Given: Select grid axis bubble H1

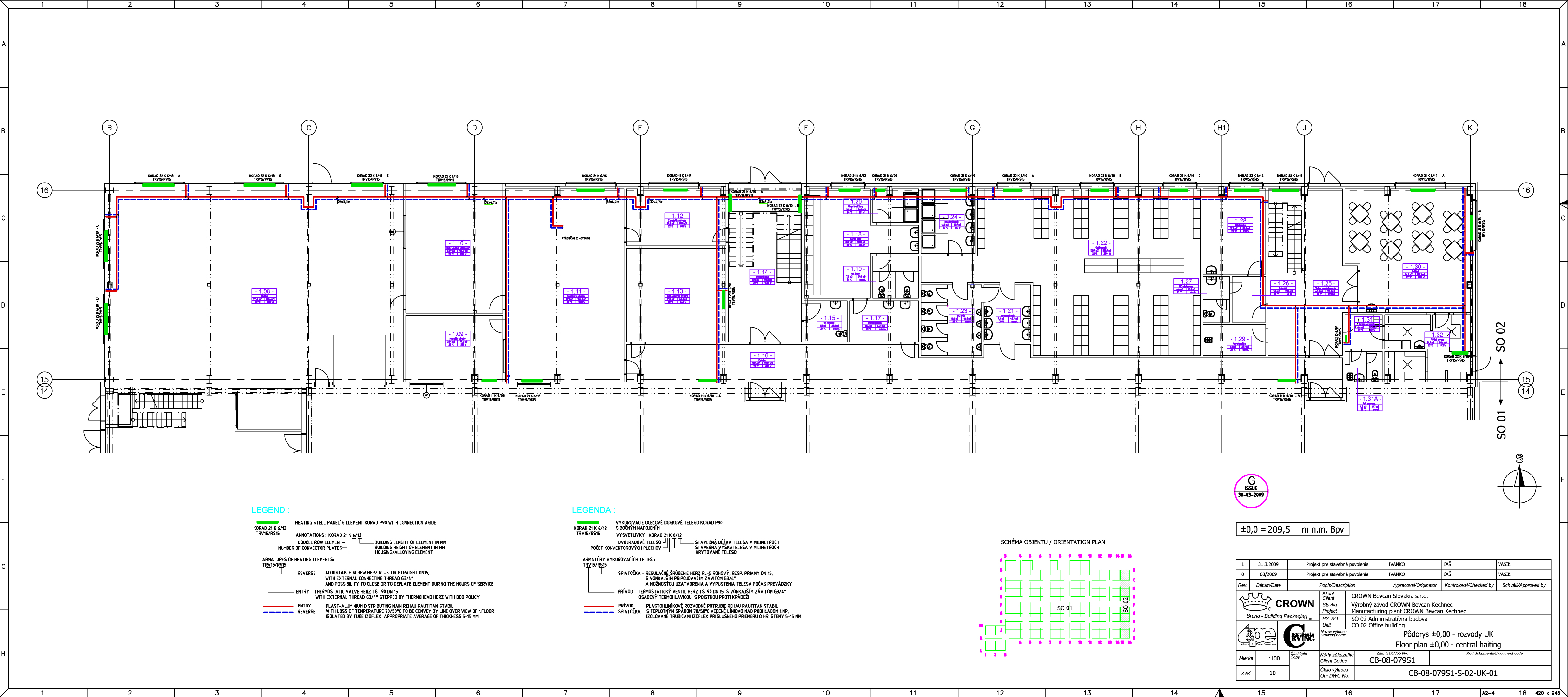Looking at the screenshot, I should (1221, 128).
